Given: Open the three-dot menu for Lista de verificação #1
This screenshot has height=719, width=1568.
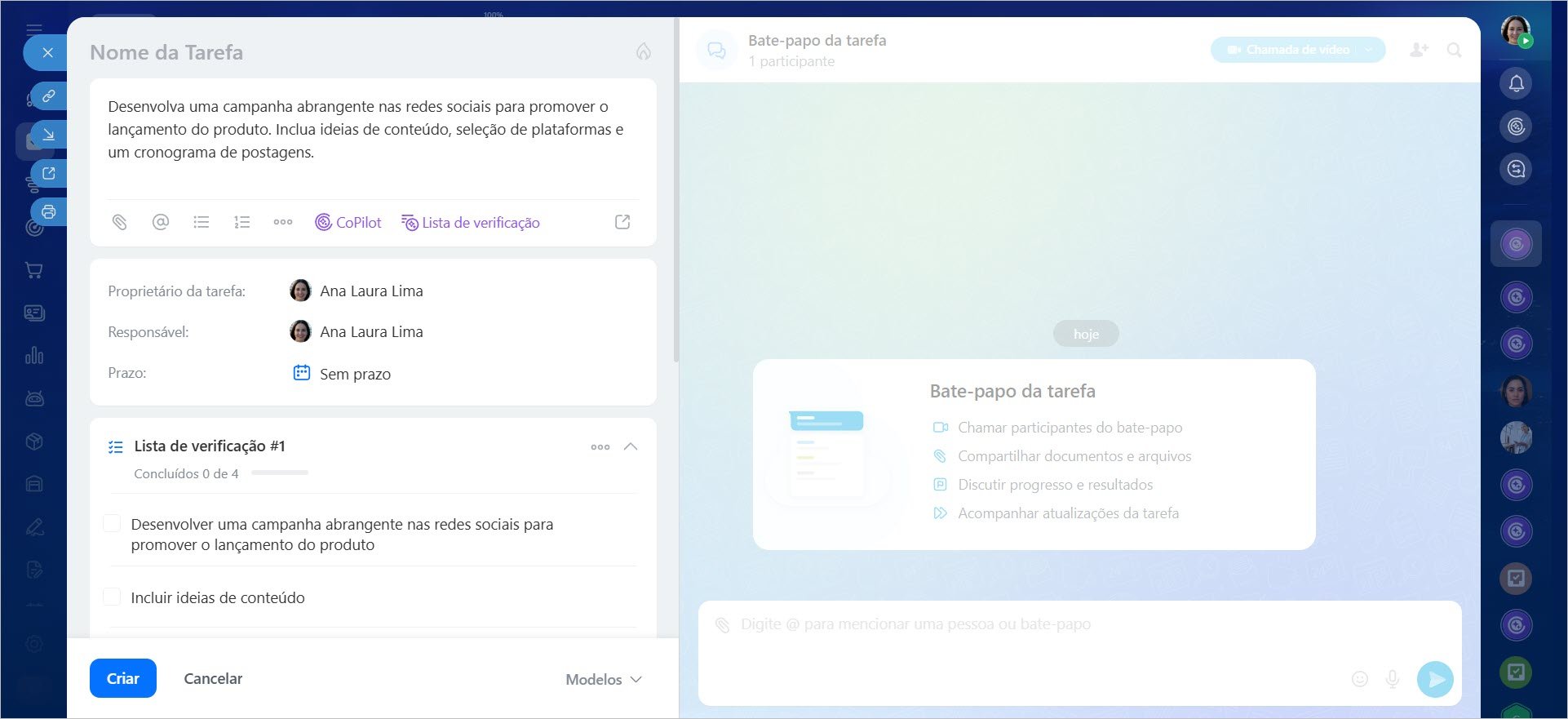Looking at the screenshot, I should pos(600,446).
